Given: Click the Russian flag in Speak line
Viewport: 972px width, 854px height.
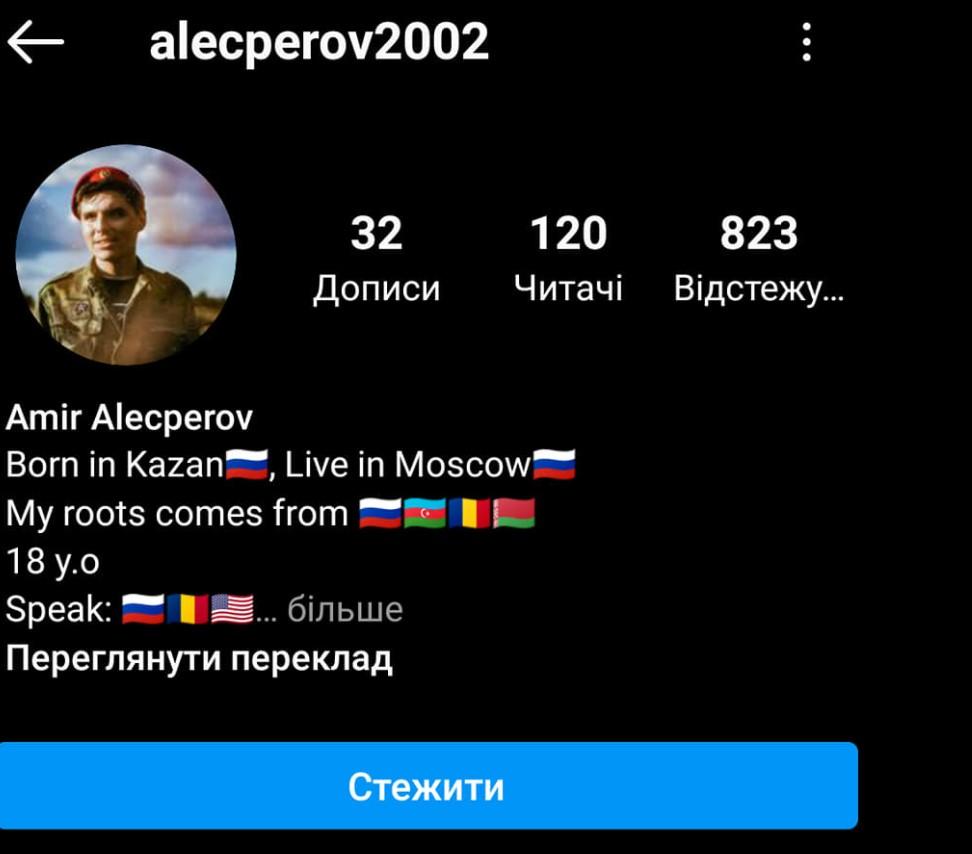Looking at the screenshot, I should pyautogui.click(x=143, y=609).
